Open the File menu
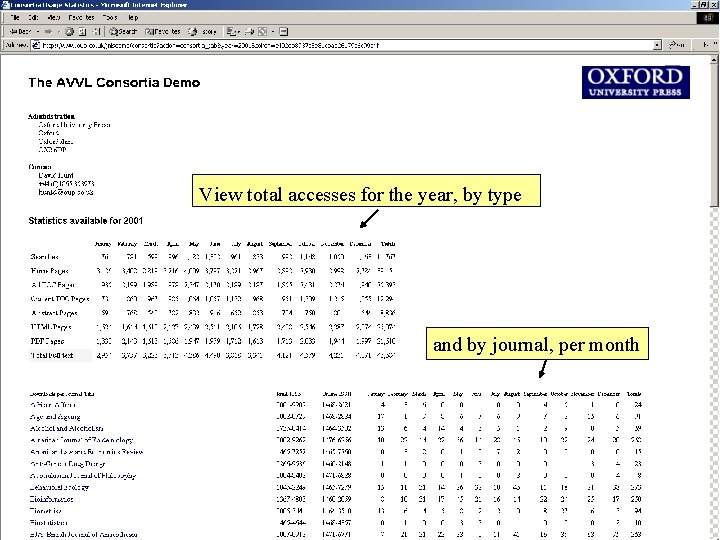 (15, 17)
